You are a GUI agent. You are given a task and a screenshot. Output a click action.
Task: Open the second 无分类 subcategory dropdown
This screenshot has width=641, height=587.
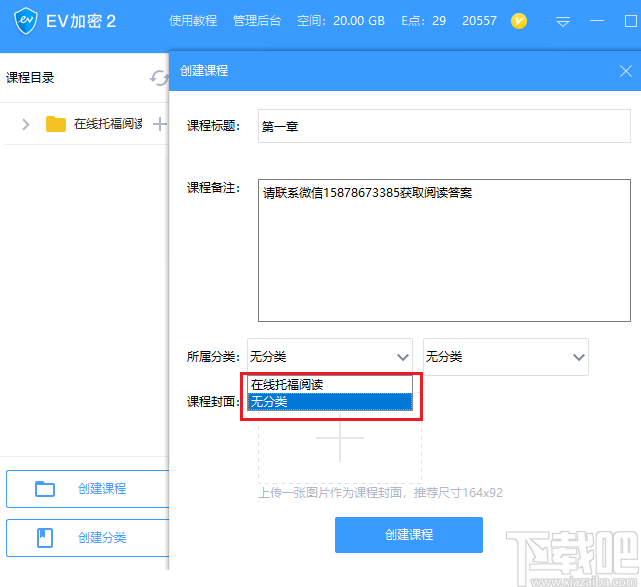(x=506, y=356)
